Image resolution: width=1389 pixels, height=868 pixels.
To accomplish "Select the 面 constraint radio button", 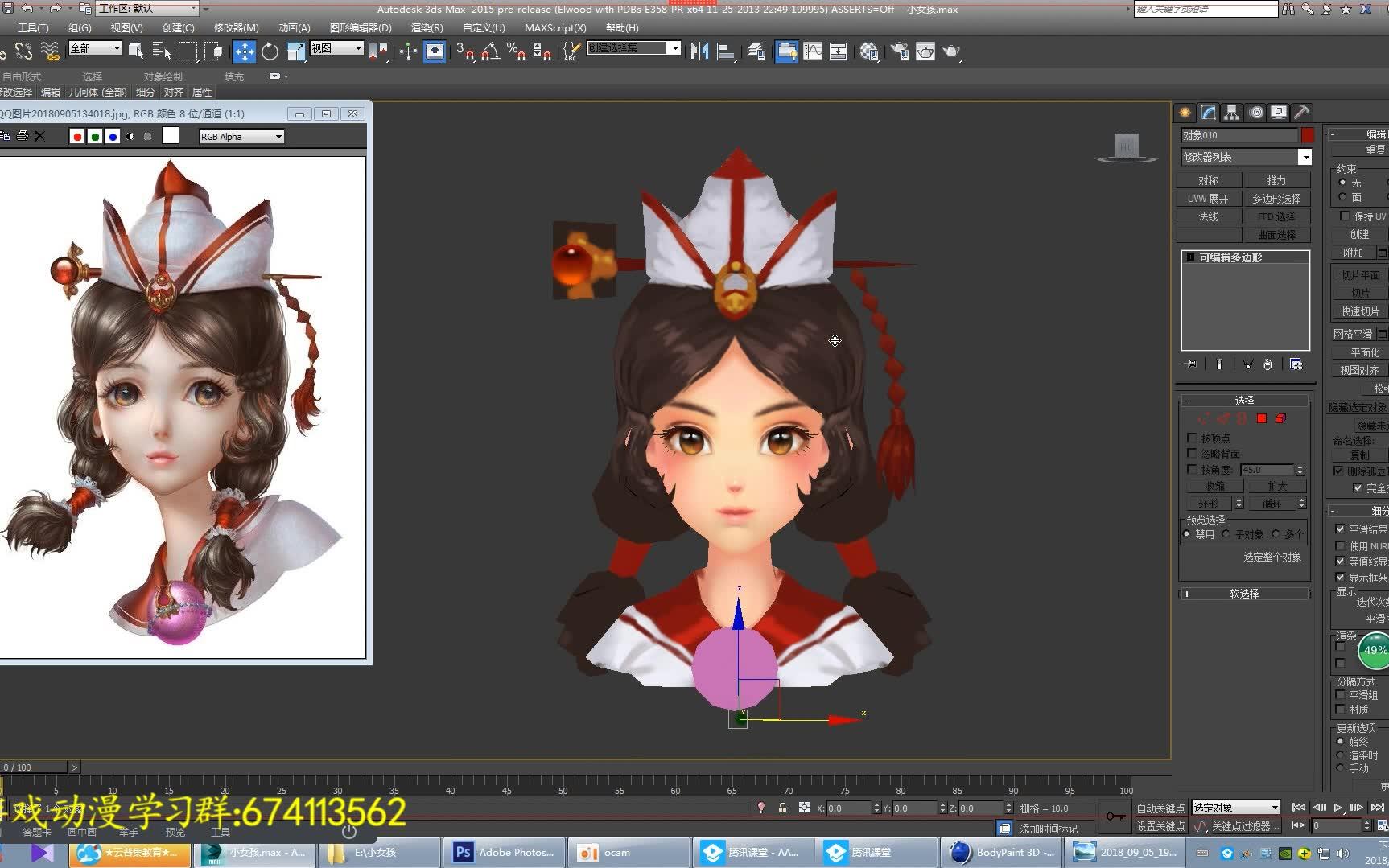I will point(1342,197).
